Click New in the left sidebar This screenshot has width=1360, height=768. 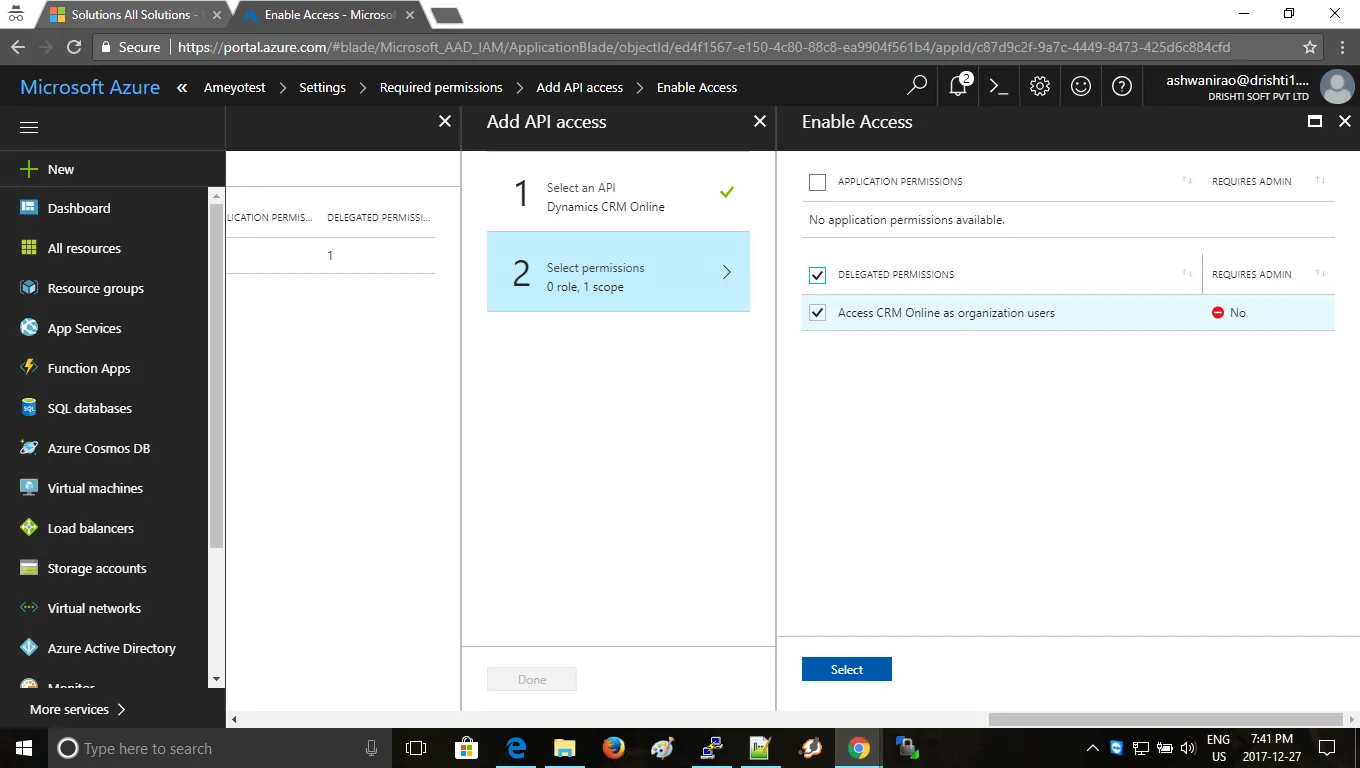click(x=61, y=169)
